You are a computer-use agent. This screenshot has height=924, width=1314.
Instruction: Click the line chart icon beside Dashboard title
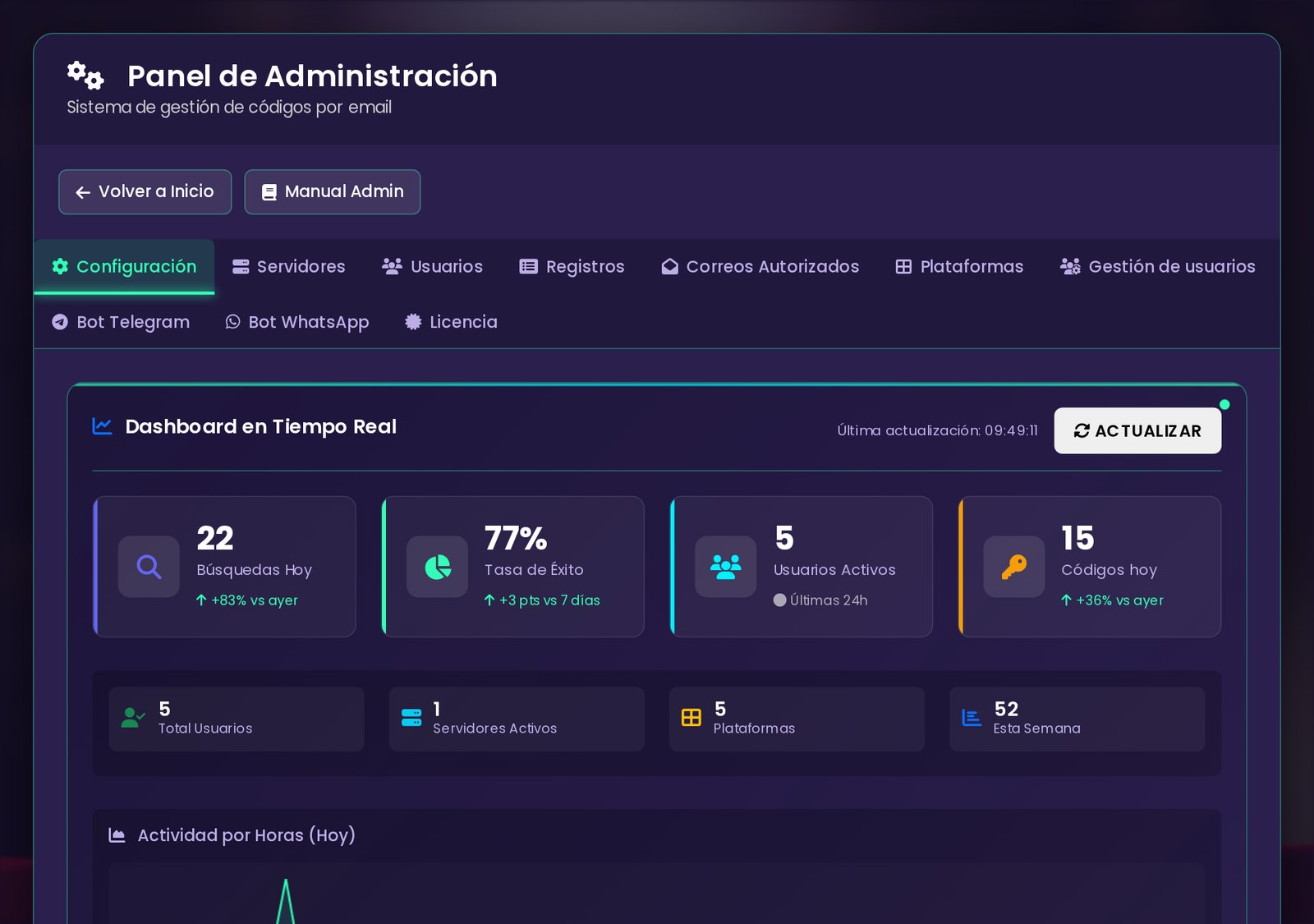click(103, 425)
